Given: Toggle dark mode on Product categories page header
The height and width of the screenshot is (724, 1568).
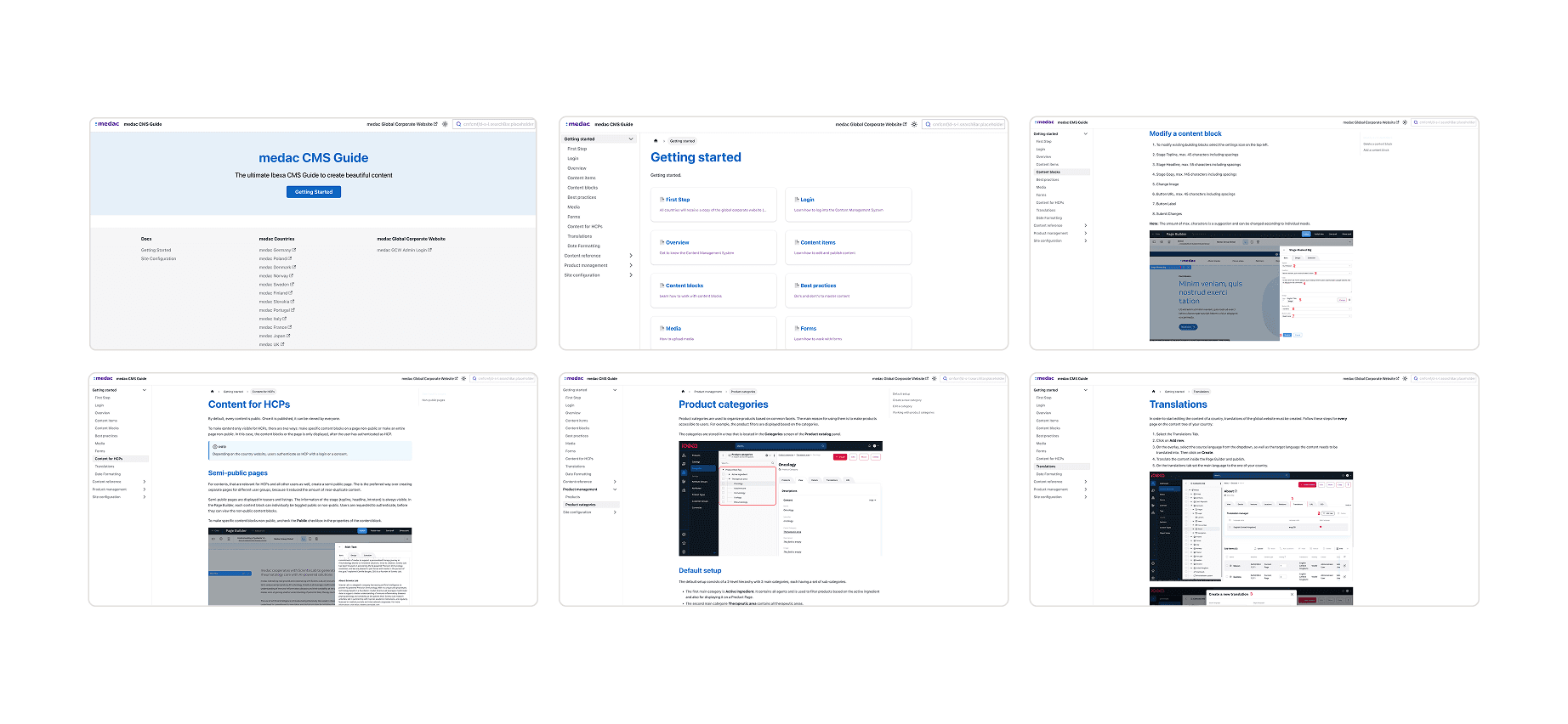Looking at the screenshot, I should (935, 378).
